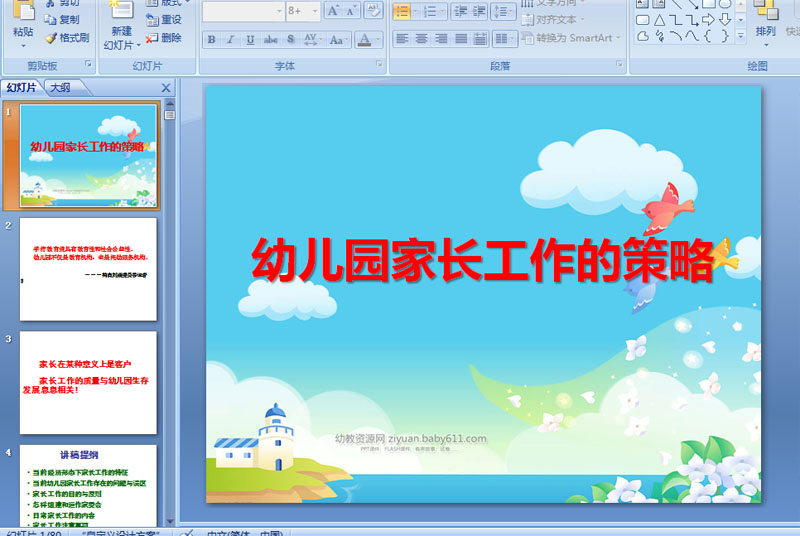This screenshot has height=536, width=800.
Task: Open the font name dropdown arrow
Action: [x=279, y=11]
